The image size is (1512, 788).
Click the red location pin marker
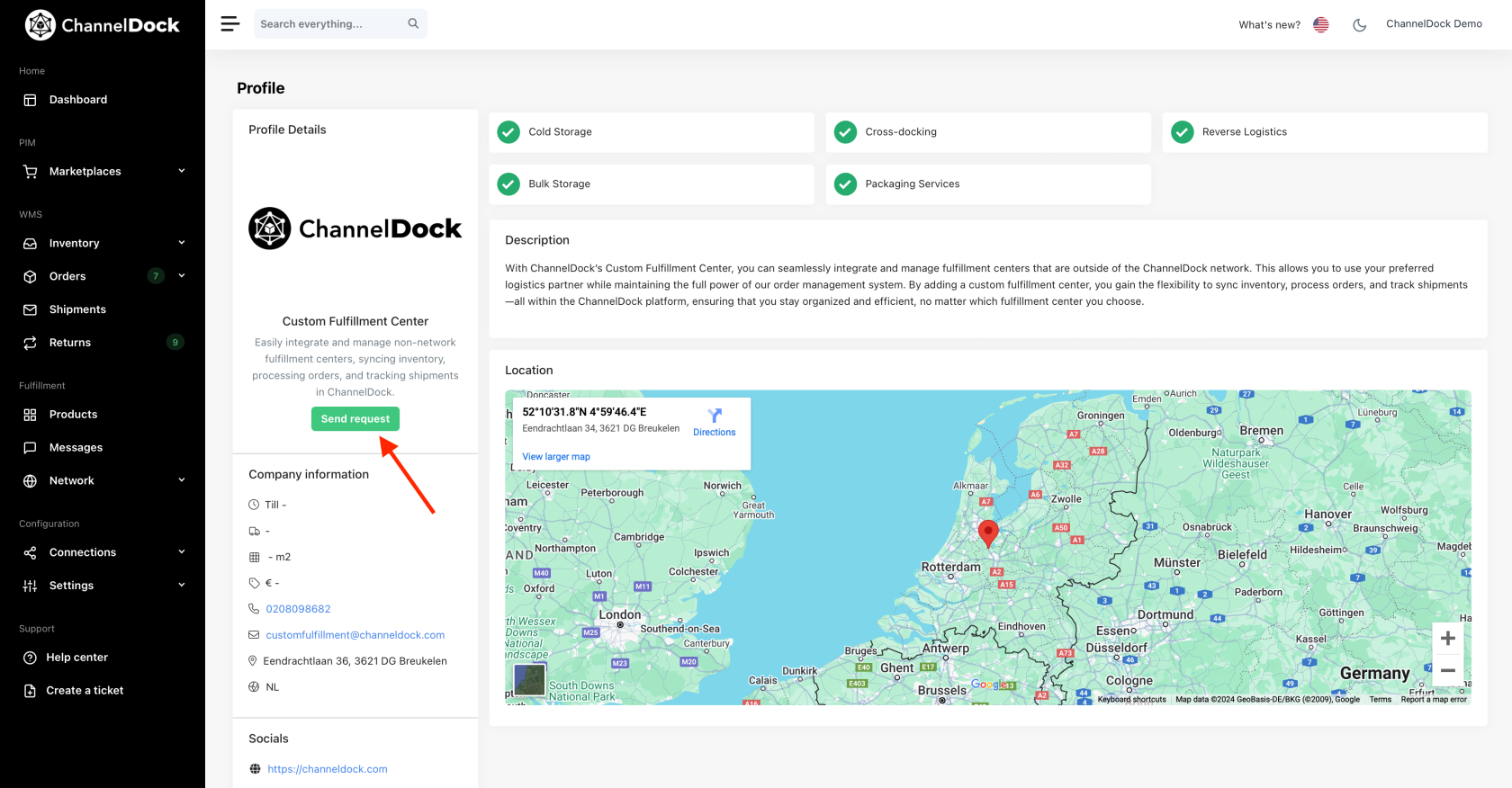[988, 533]
